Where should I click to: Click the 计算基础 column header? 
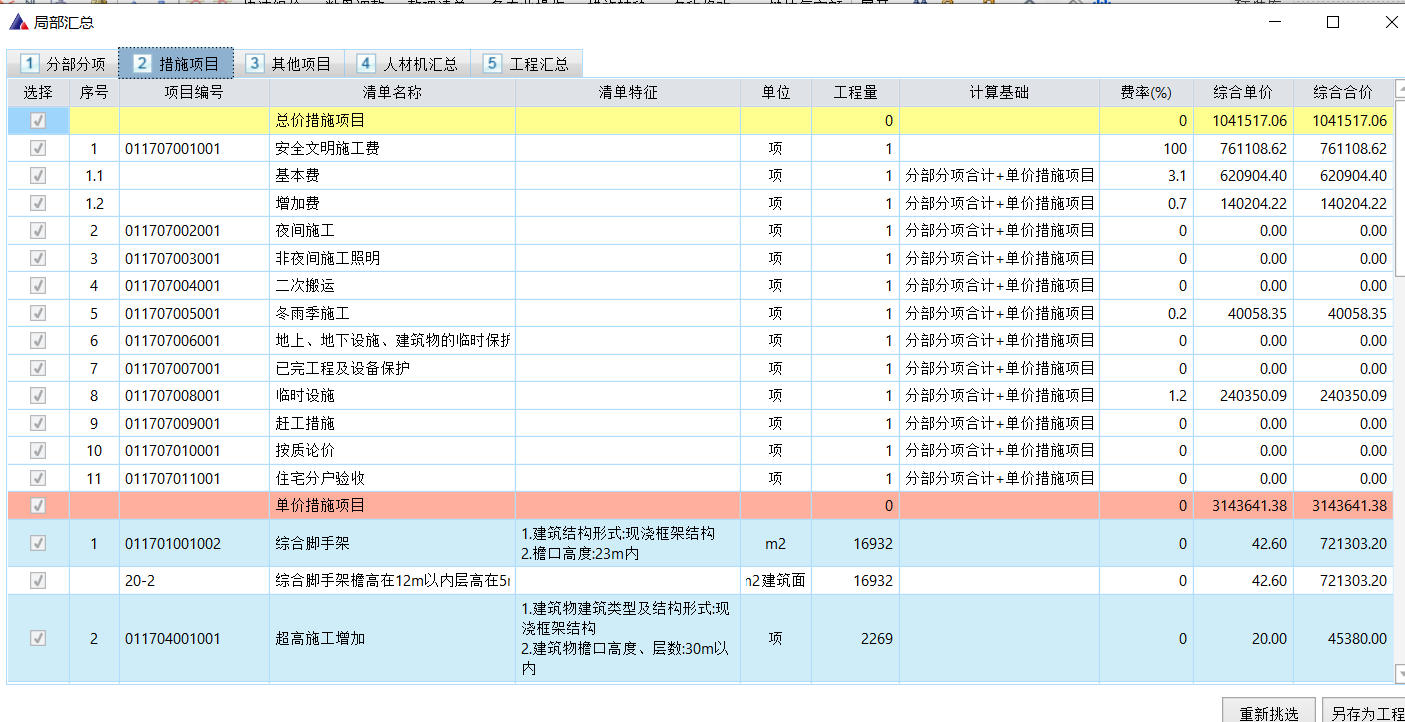coord(999,93)
